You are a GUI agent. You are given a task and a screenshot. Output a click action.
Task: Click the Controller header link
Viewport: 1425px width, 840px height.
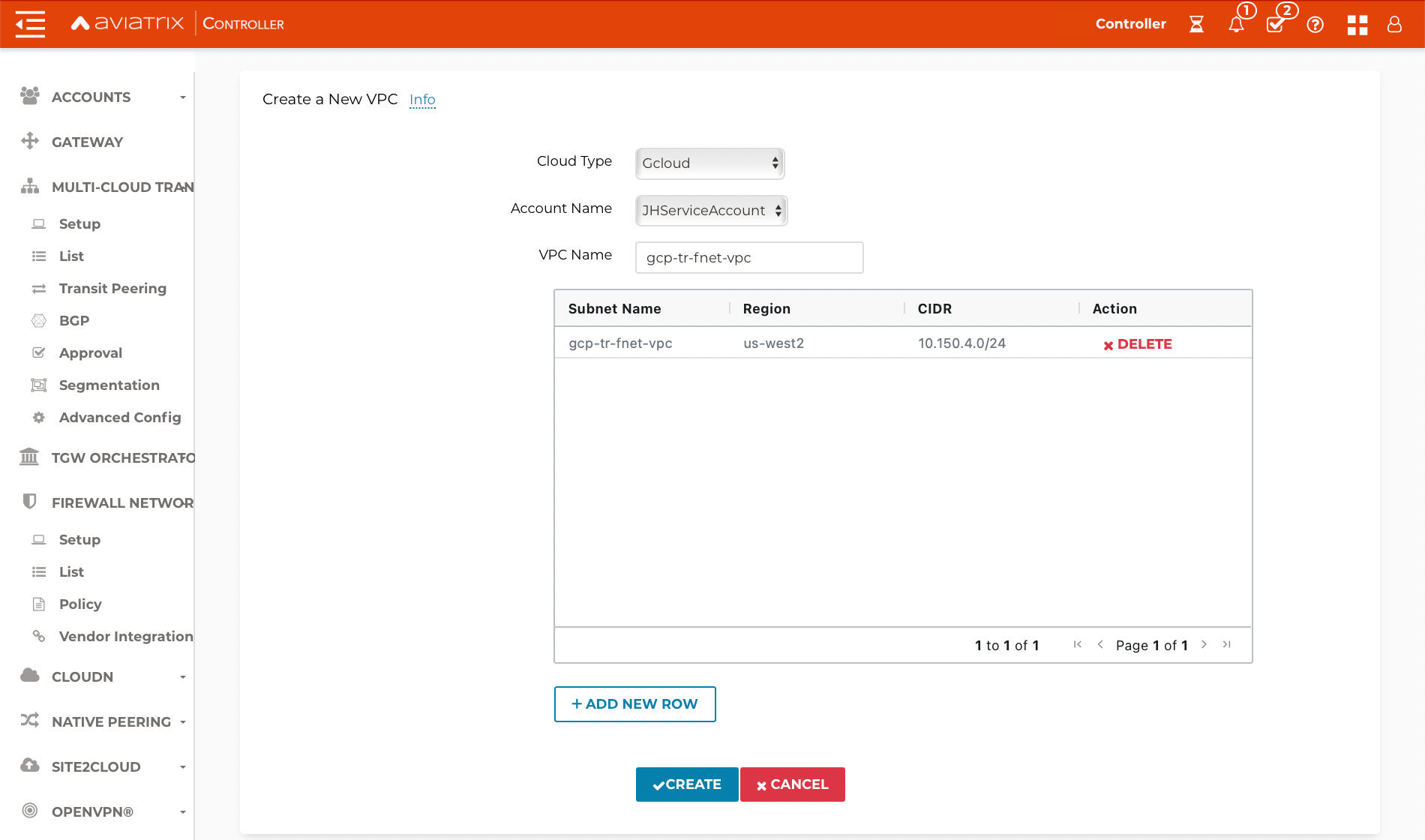click(x=1131, y=24)
